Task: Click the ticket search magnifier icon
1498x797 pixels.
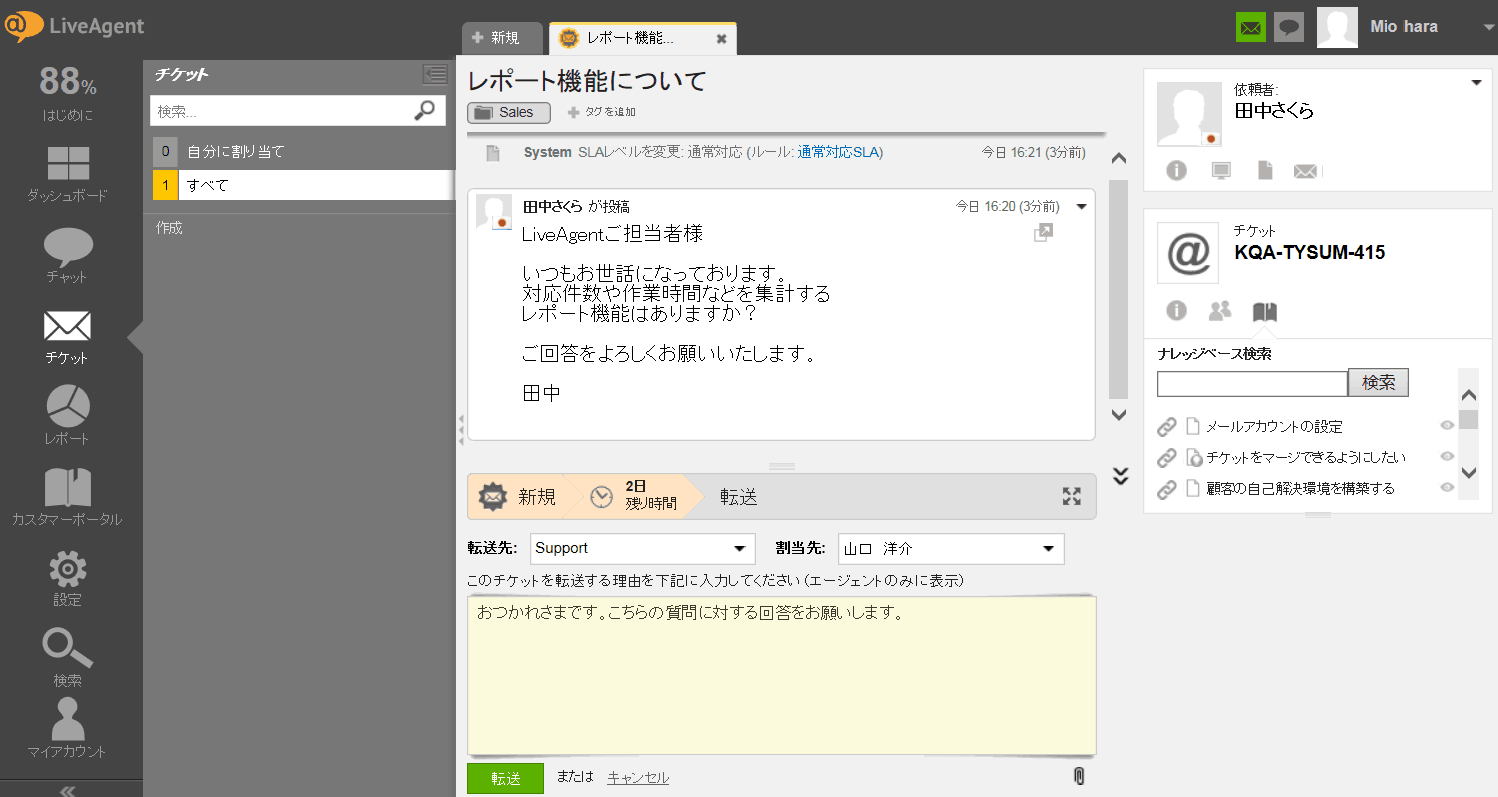Action: pyautogui.click(x=425, y=110)
